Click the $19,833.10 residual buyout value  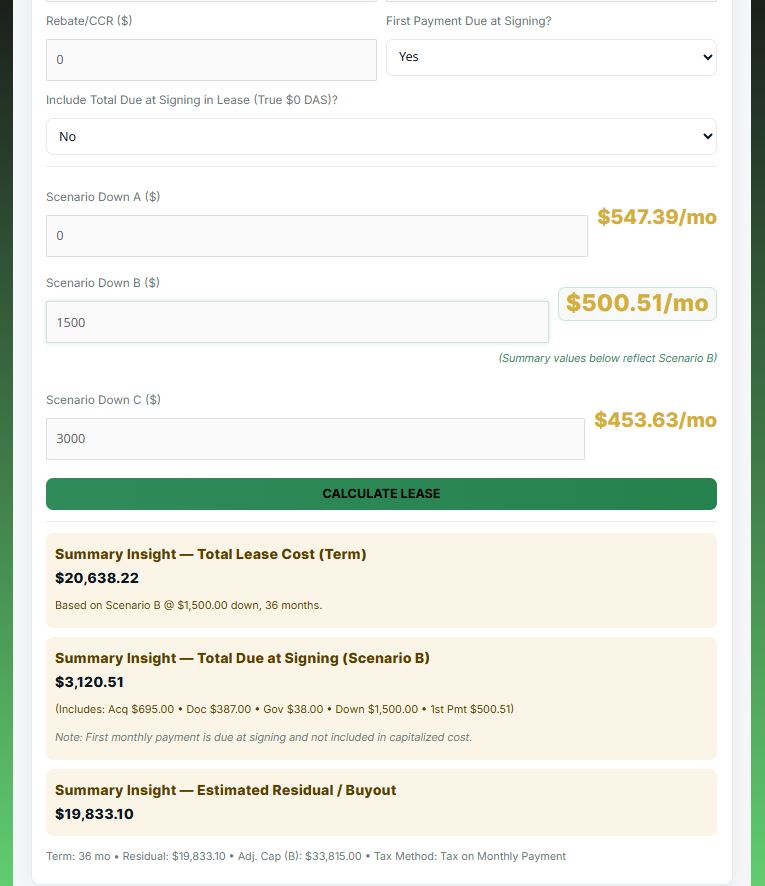(x=94, y=814)
